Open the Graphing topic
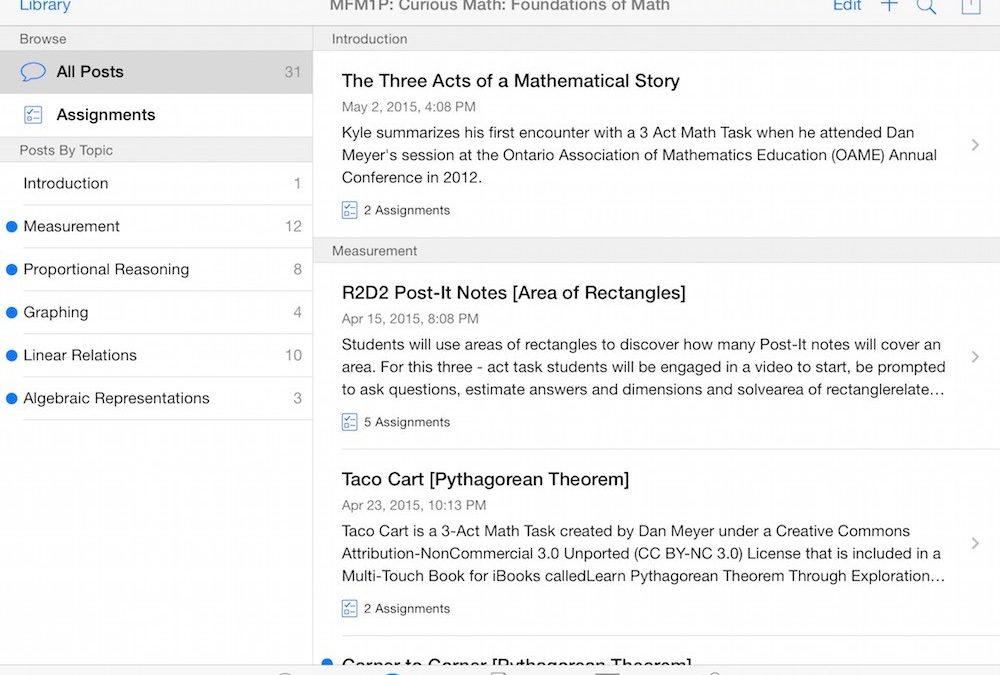The image size is (1000, 675). (x=56, y=312)
